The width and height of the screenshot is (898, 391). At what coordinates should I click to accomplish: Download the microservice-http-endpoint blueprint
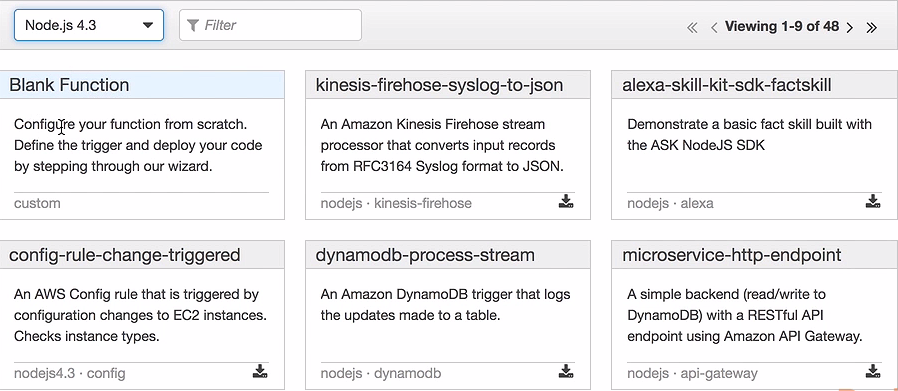873,372
